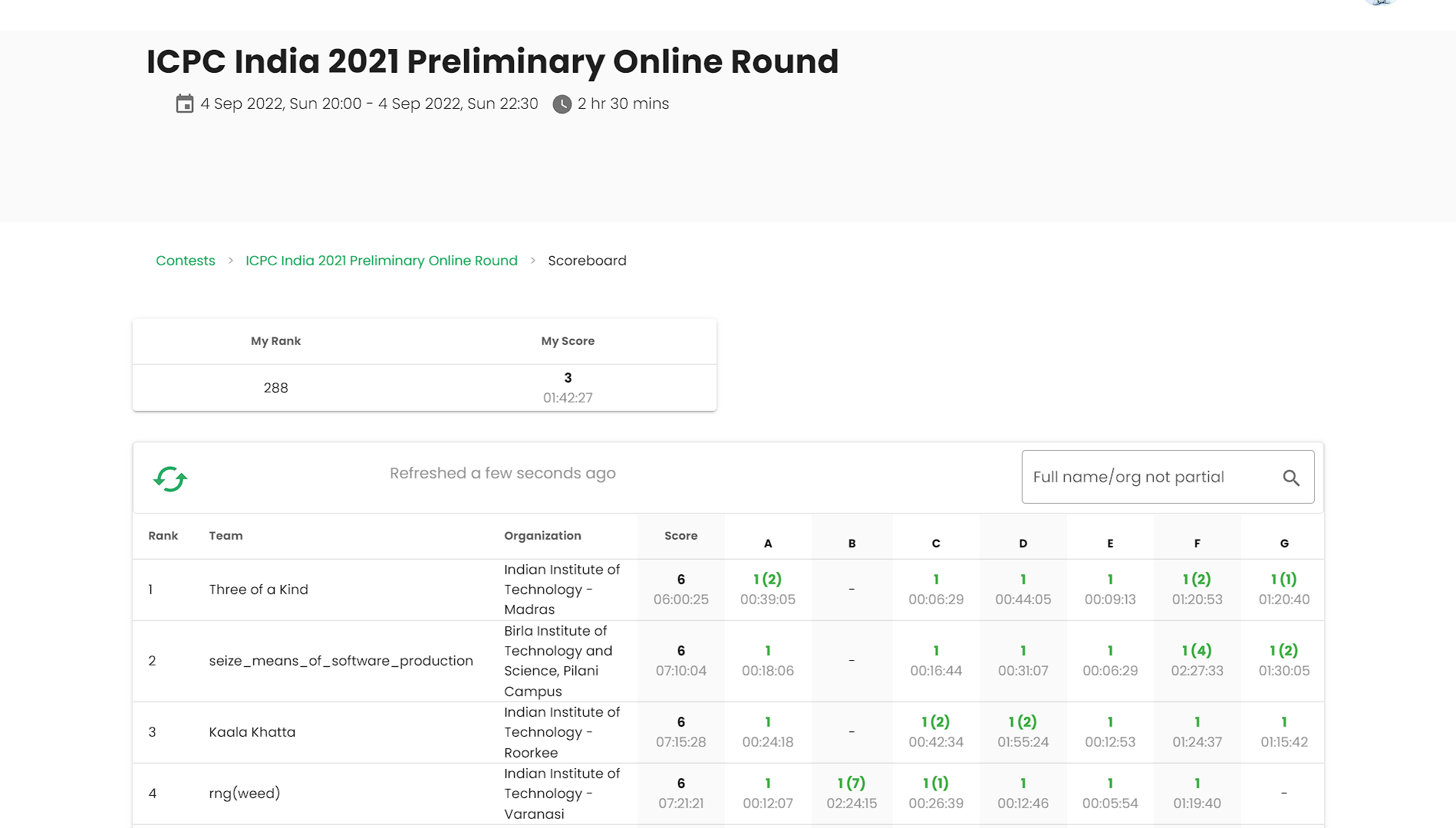
Task: Select problem A column header
Action: (768, 544)
